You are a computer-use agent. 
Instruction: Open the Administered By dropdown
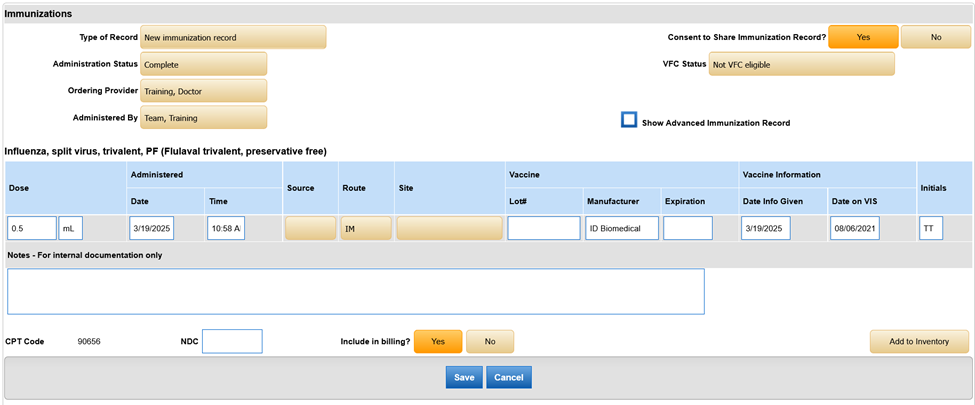tap(203, 118)
